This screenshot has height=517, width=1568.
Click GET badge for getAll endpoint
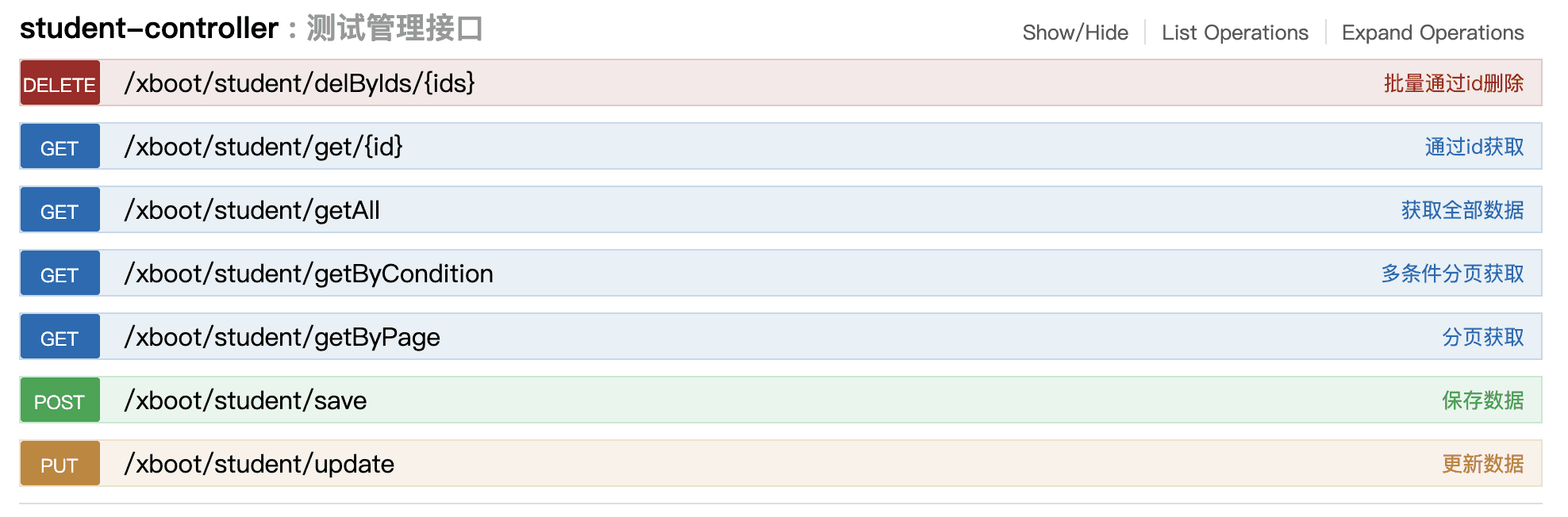(60, 210)
